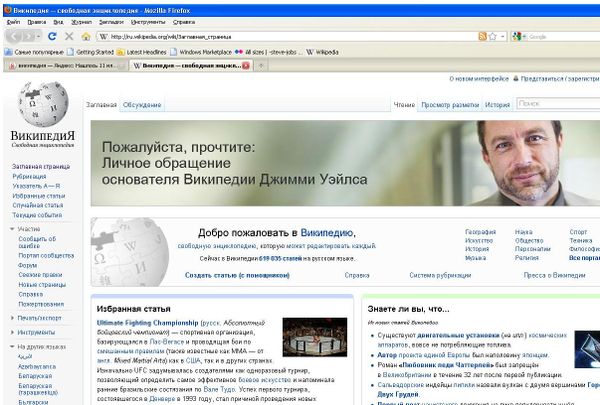
Task: Open the Рубрикация sidebar link
Action: click(29, 176)
